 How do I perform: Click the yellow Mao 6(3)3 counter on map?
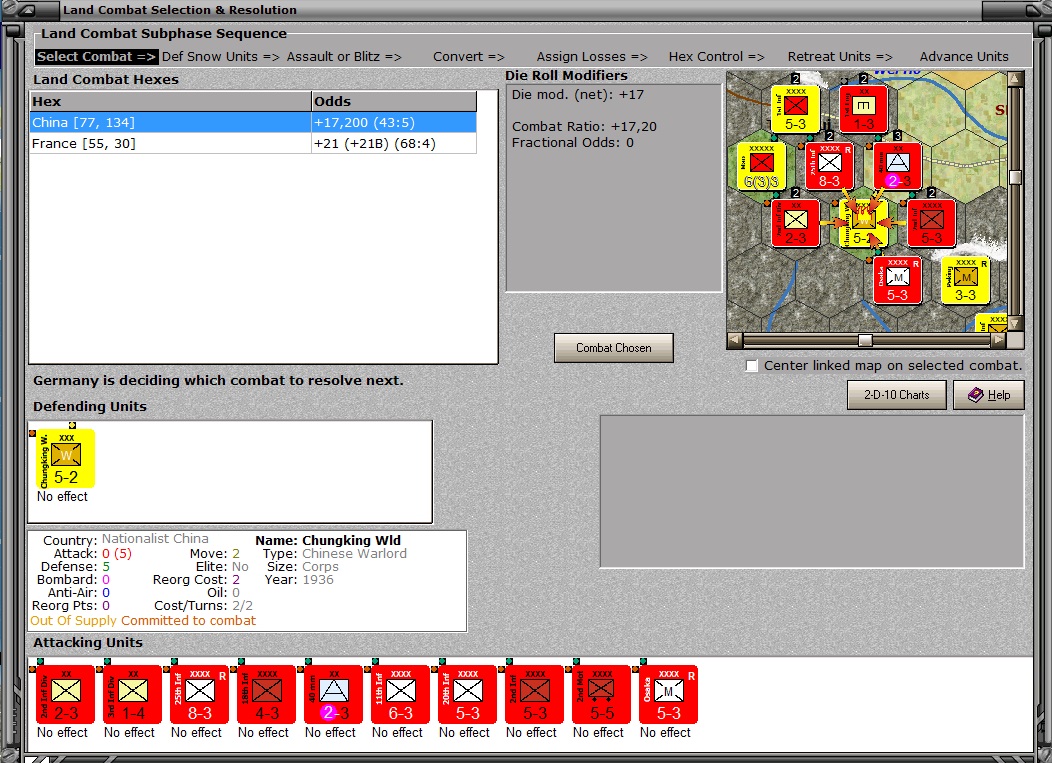click(x=761, y=166)
